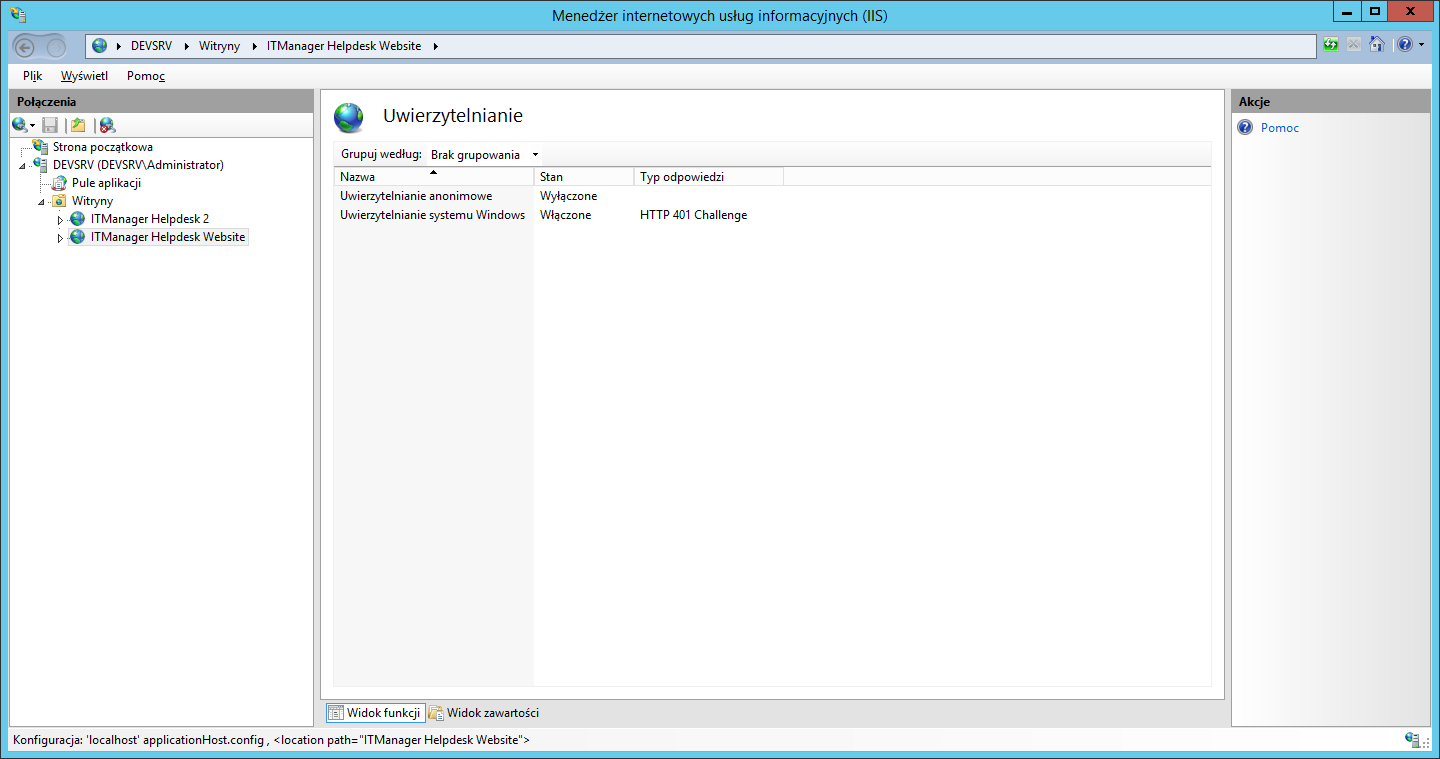Viewport: 1440px width, 759px height.
Task: Click the grey Stop icon beside the address bar
Action: pos(1354,45)
